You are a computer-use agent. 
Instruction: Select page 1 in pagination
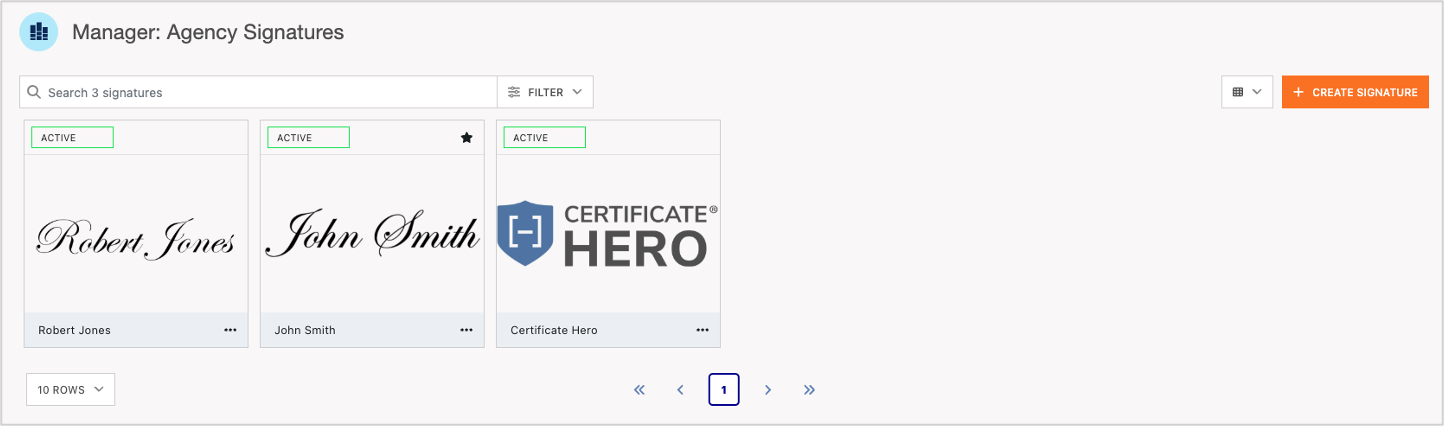(724, 390)
